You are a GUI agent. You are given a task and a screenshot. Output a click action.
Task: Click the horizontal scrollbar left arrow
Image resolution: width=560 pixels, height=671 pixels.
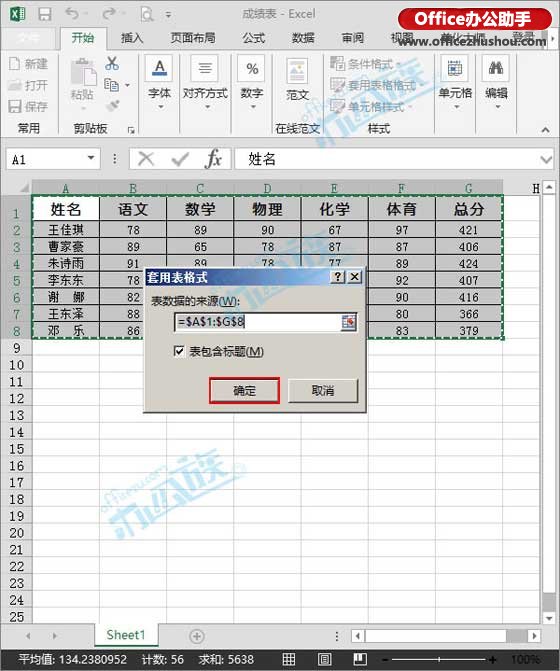358,636
